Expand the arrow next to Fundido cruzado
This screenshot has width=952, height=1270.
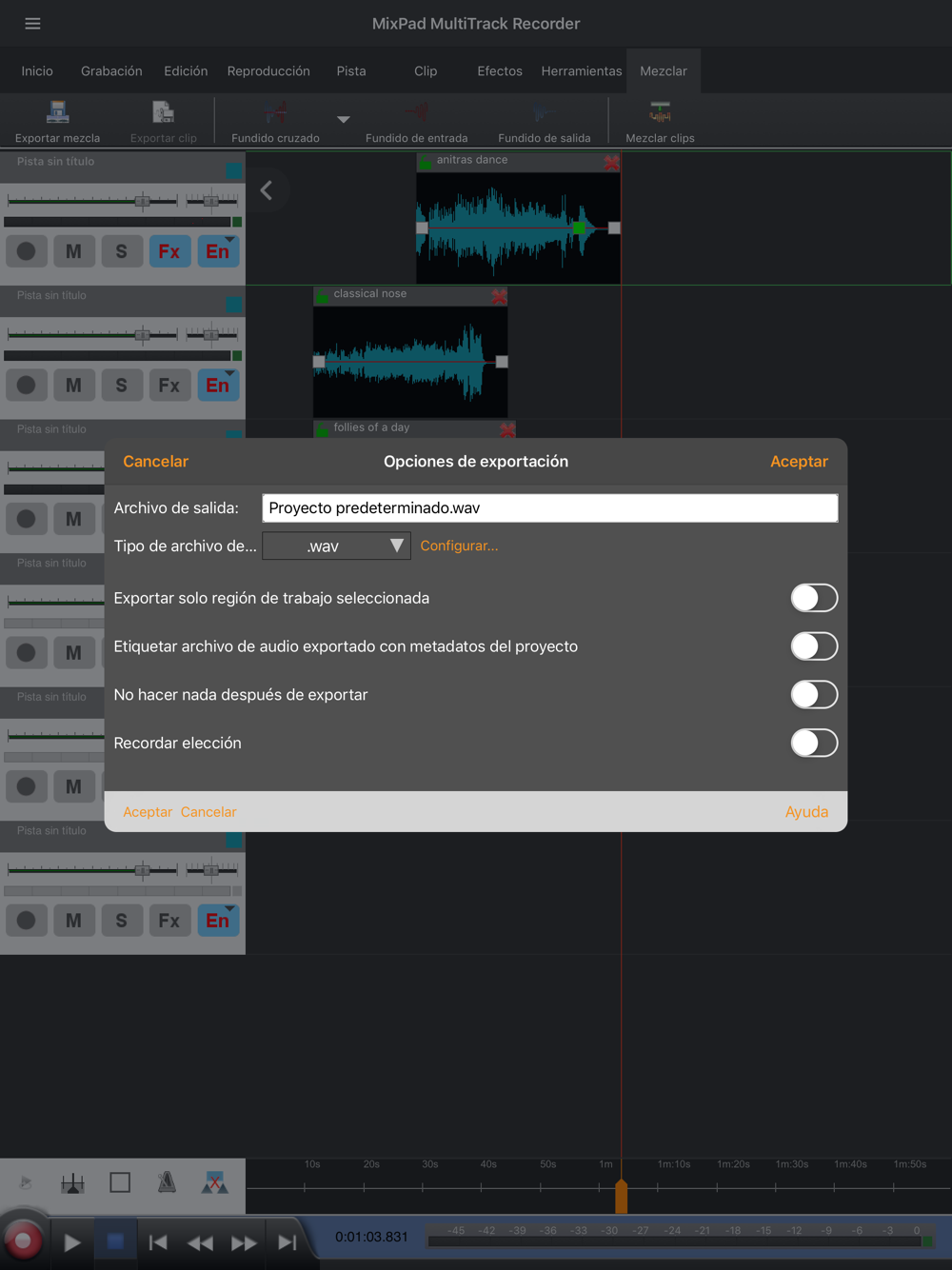click(x=344, y=119)
